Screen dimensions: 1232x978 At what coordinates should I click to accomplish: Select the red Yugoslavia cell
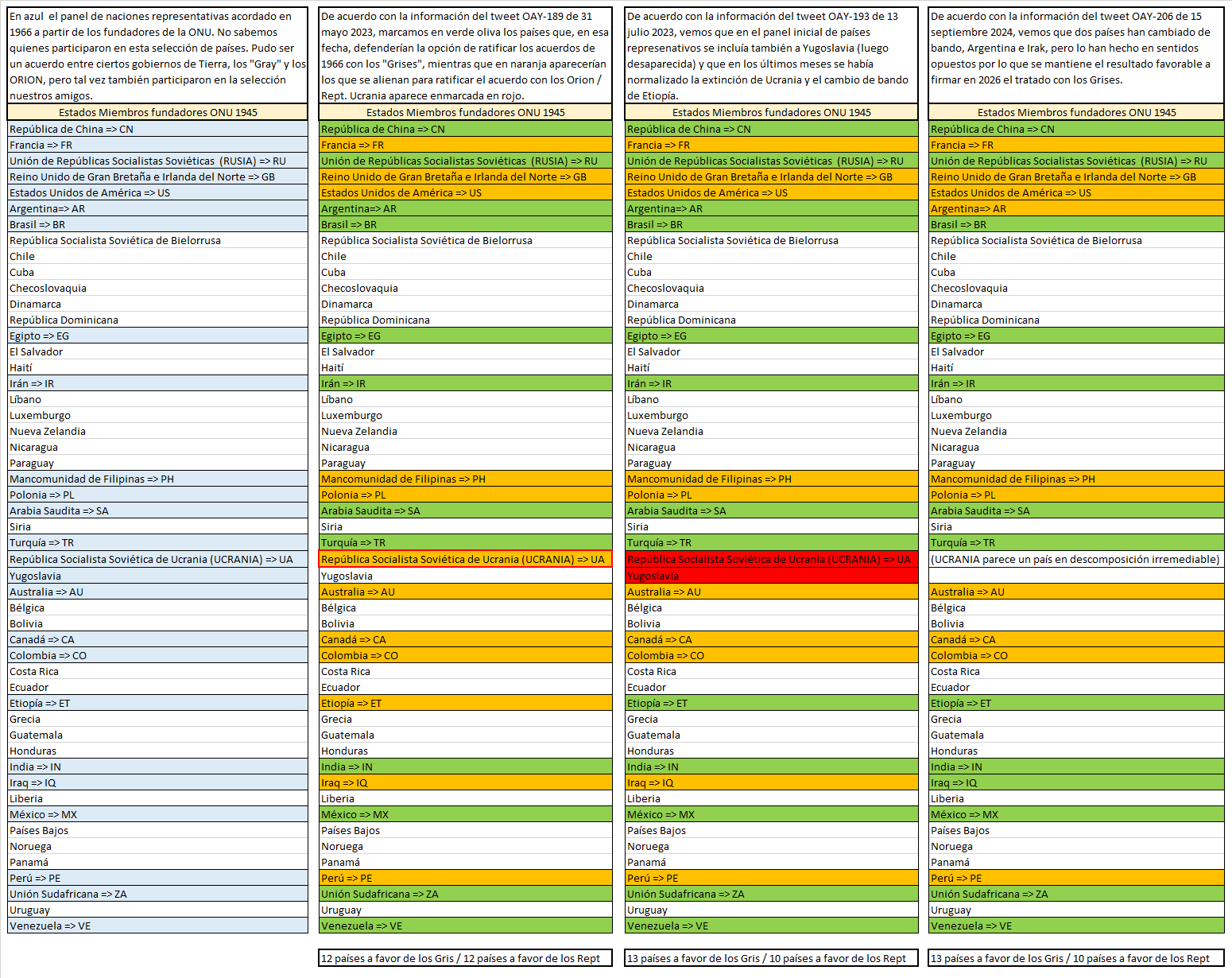tap(771, 576)
